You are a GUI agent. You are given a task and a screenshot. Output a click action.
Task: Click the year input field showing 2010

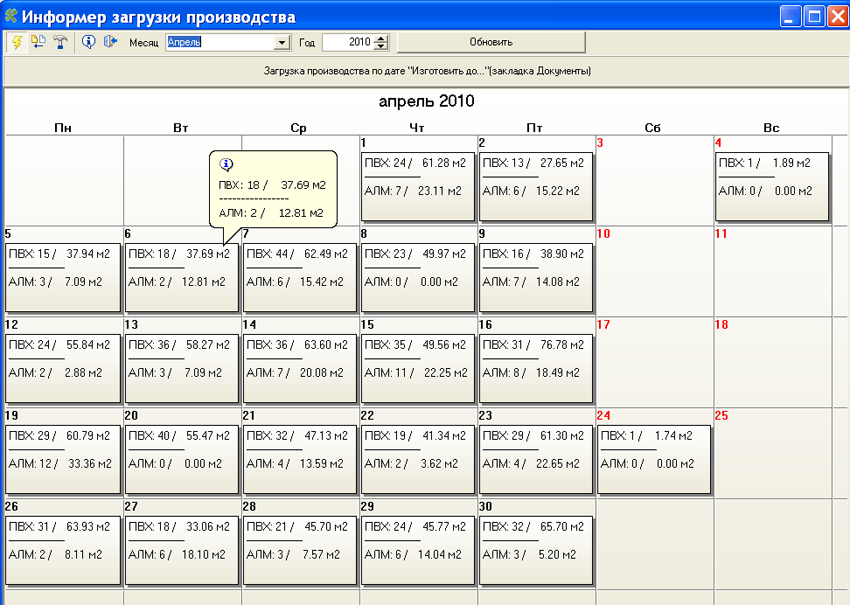click(347, 42)
